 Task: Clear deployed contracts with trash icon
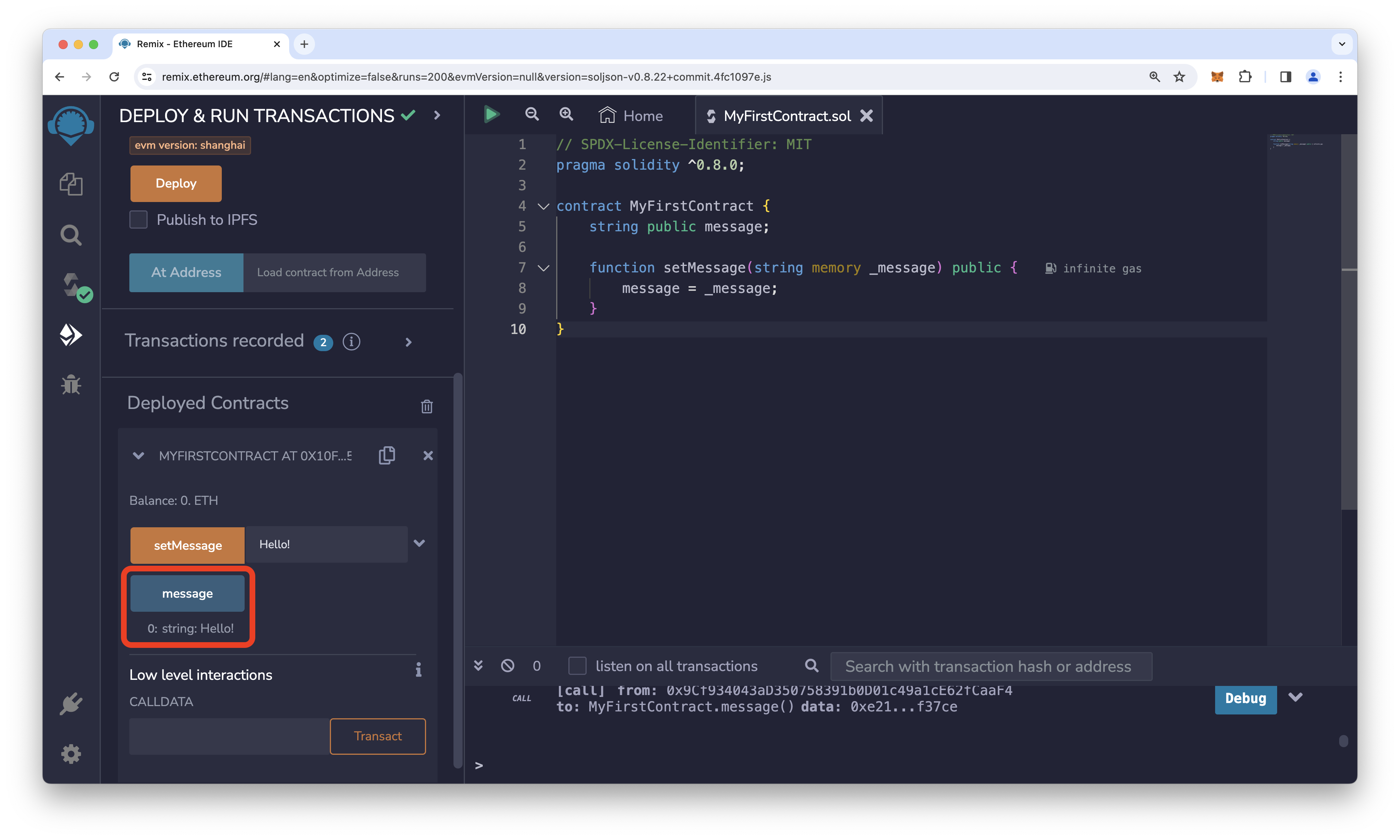427,406
